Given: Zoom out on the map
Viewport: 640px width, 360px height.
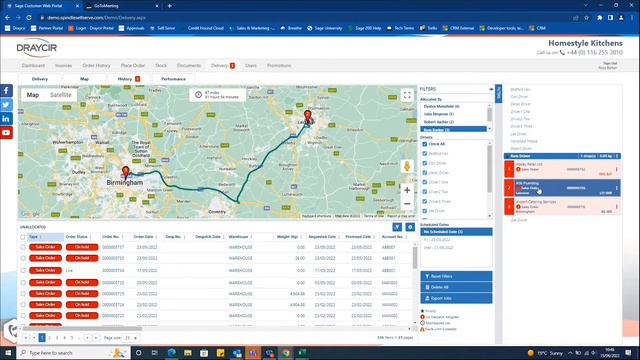Looking at the screenshot, I should [x=407, y=204].
